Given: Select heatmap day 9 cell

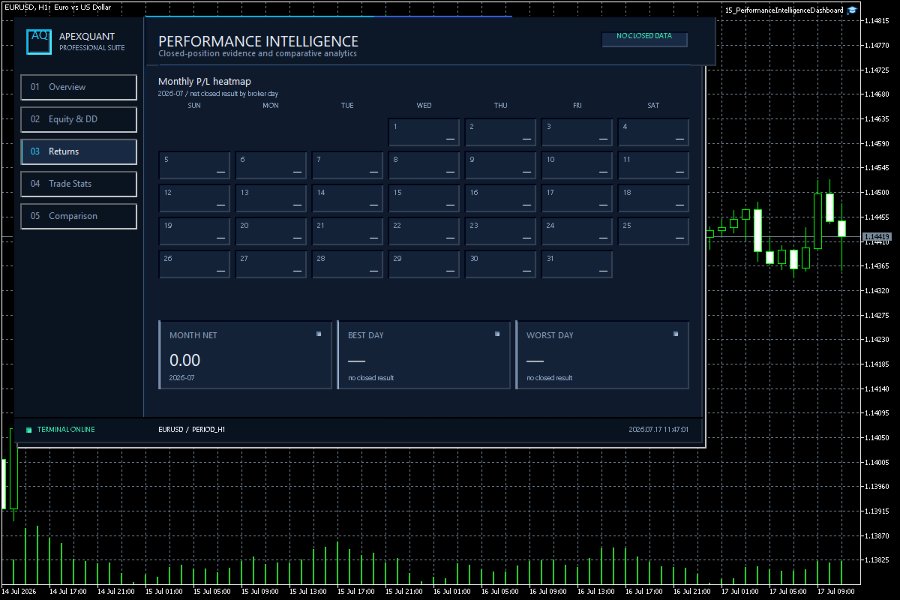Looking at the screenshot, I should (x=501, y=165).
